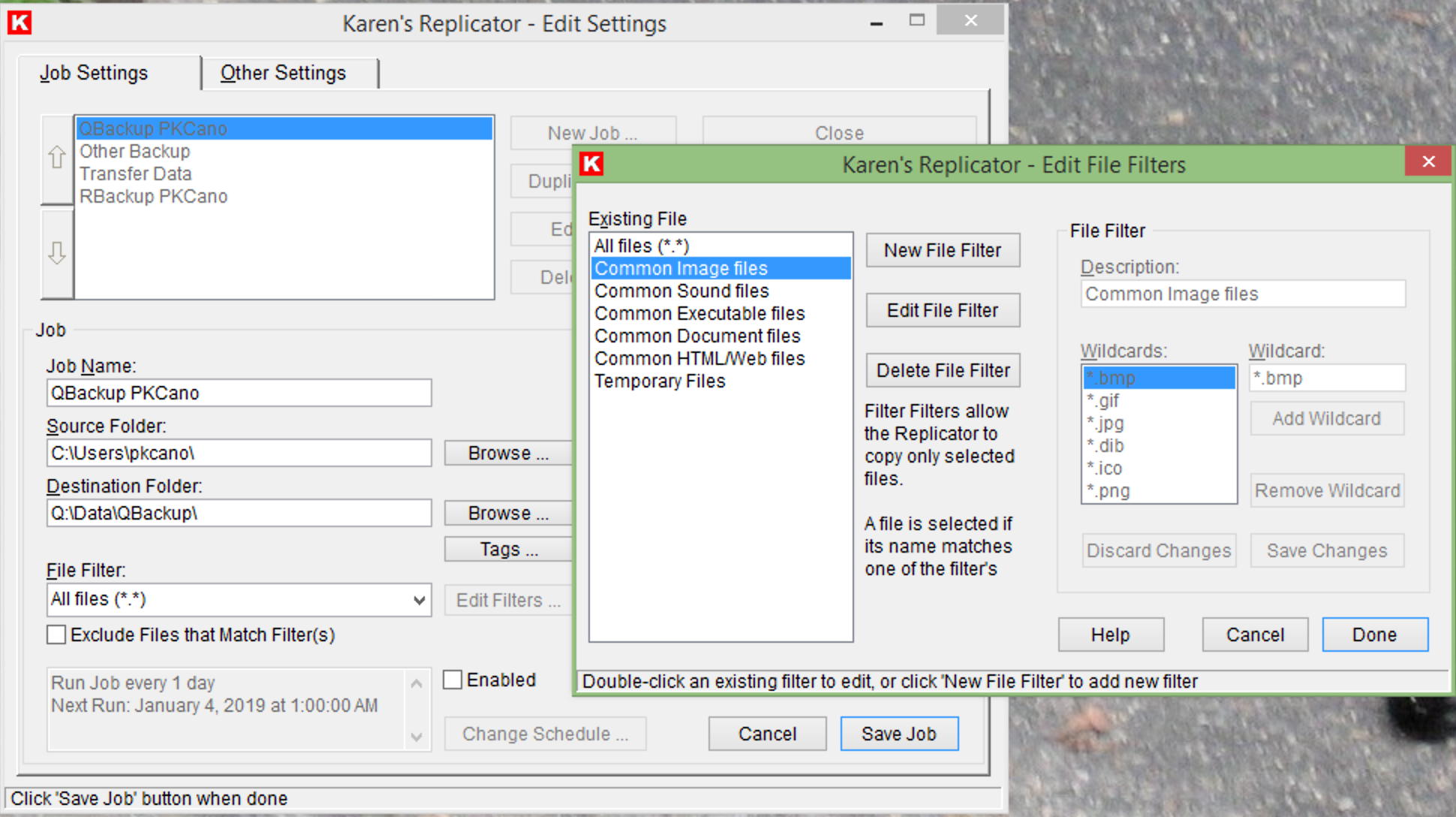Viewport: 1456px width, 817px height.
Task: Close the Edit File Filters dialog
Action: [x=1428, y=161]
